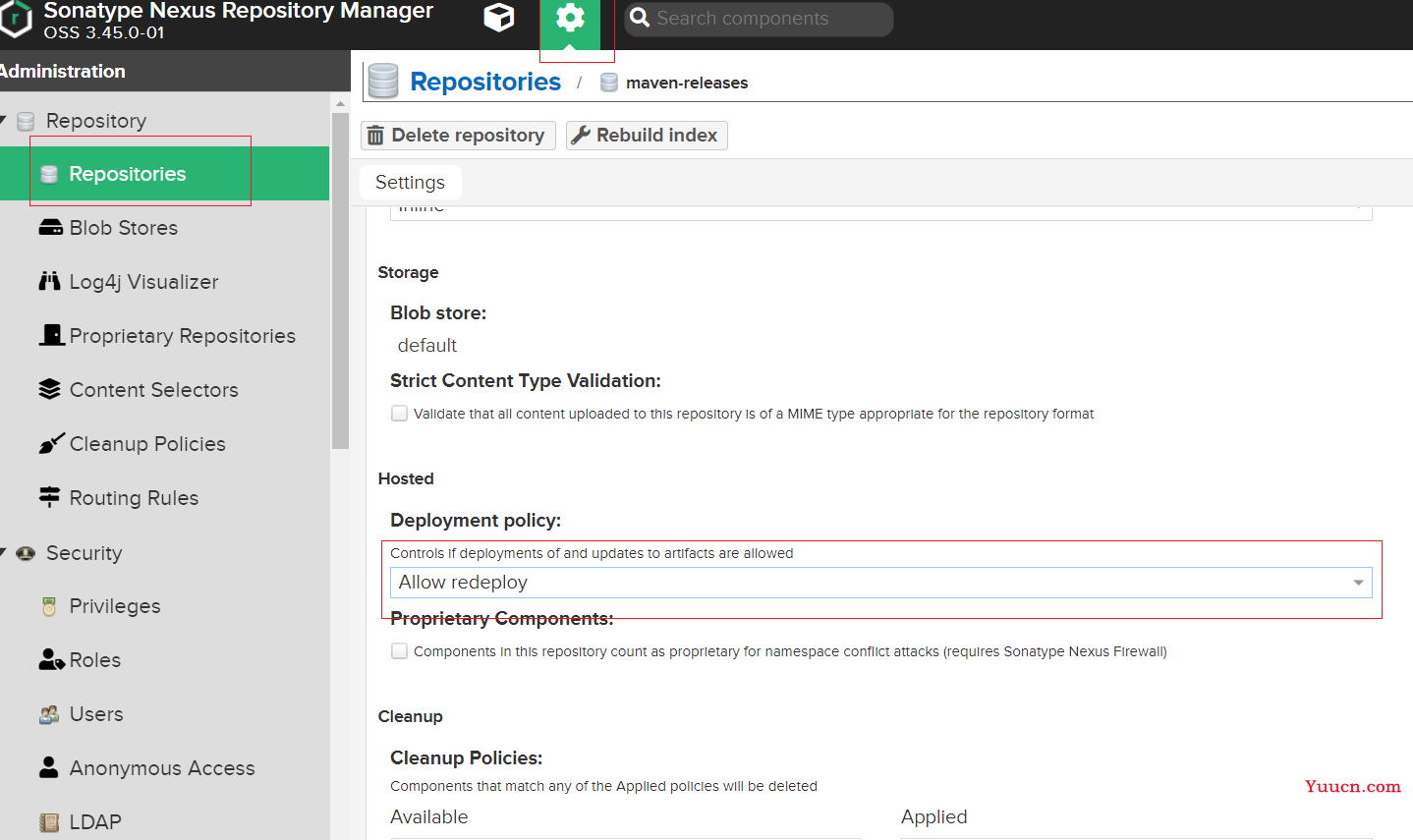Click the Sonatype Nexus Repository Manager title
The width and height of the screenshot is (1413, 840).
coord(239,11)
